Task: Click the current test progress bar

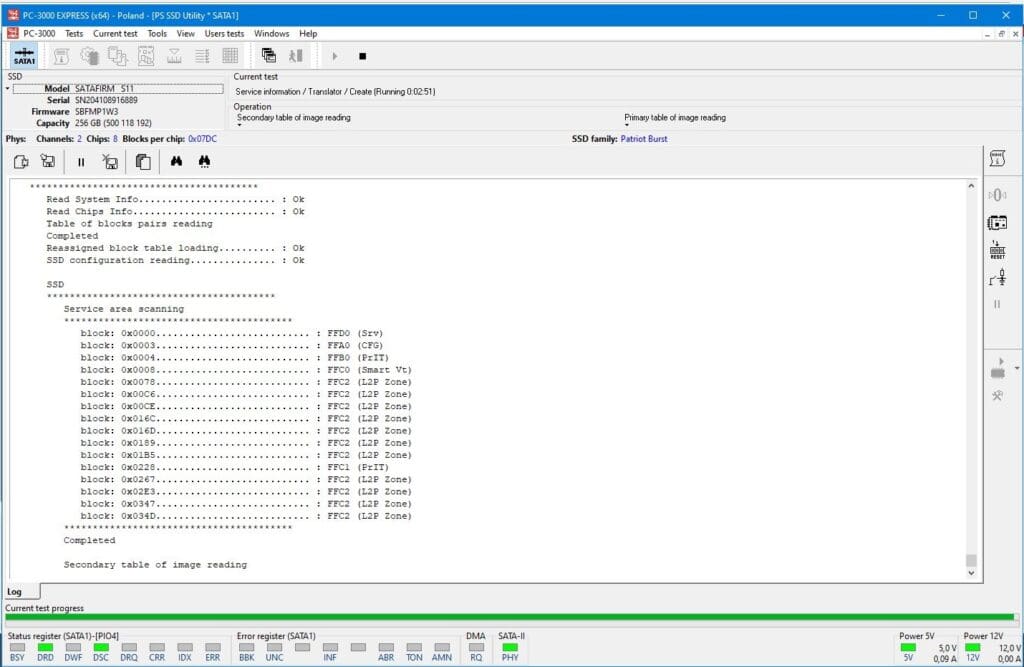Action: (510, 618)
